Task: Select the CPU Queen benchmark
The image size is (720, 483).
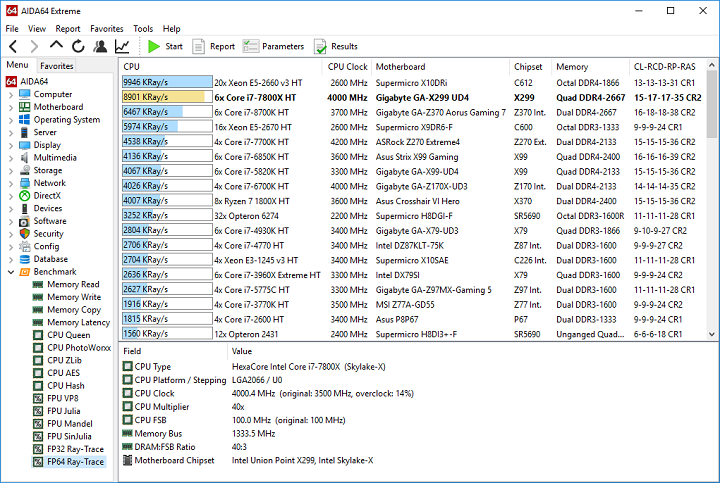Action: (68, 335)
